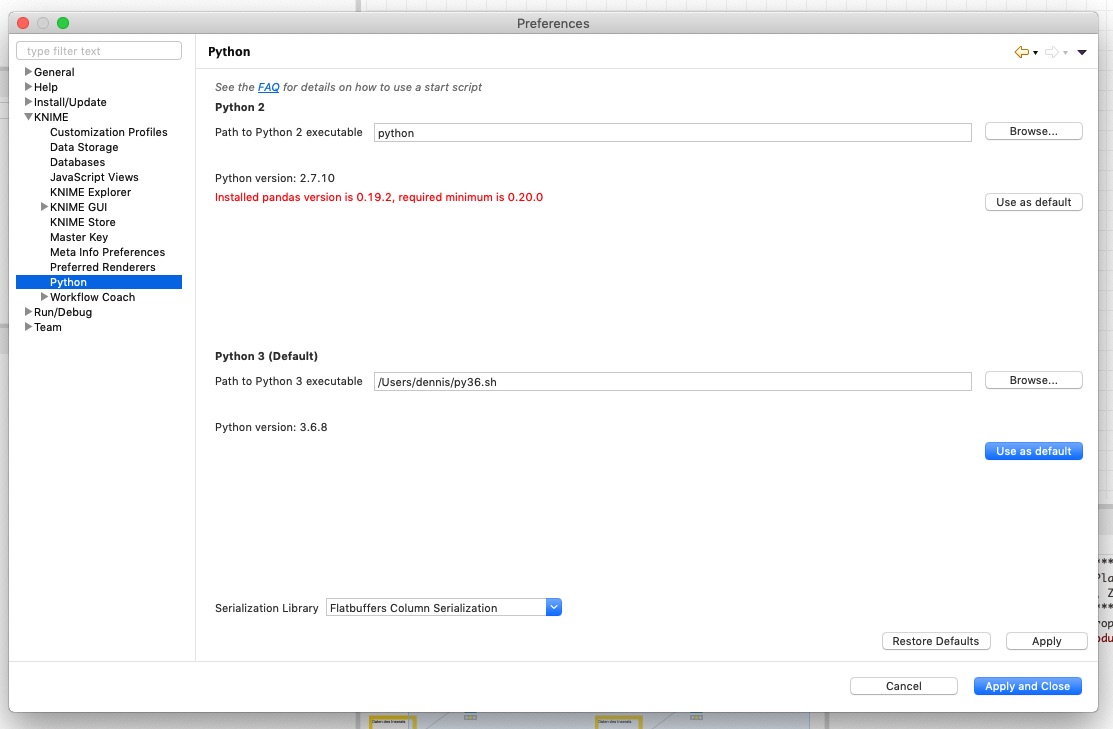
Task: Open the preferences view menu triangle
Action: pos(1082,53)
